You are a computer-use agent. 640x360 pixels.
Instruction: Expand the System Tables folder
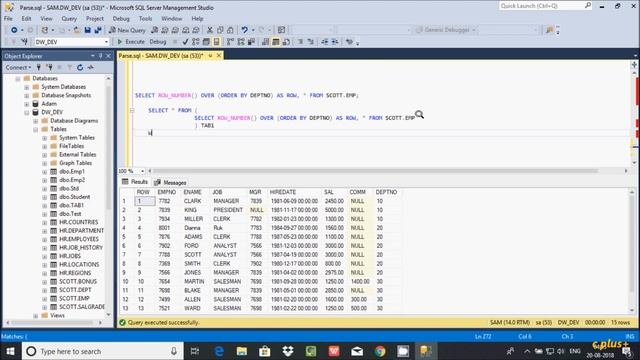coord(44,138)
